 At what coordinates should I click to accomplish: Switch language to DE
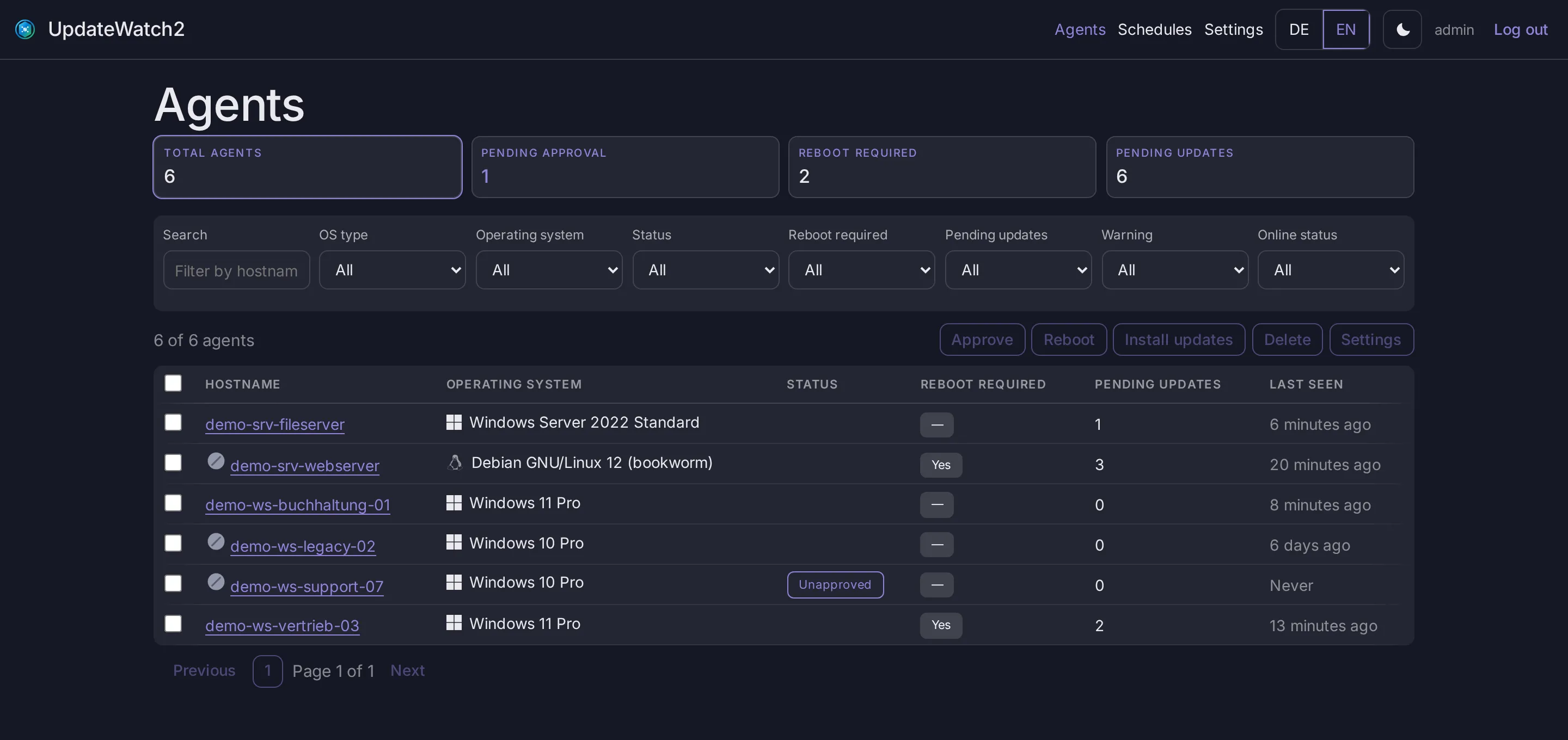coord(1299,29)
